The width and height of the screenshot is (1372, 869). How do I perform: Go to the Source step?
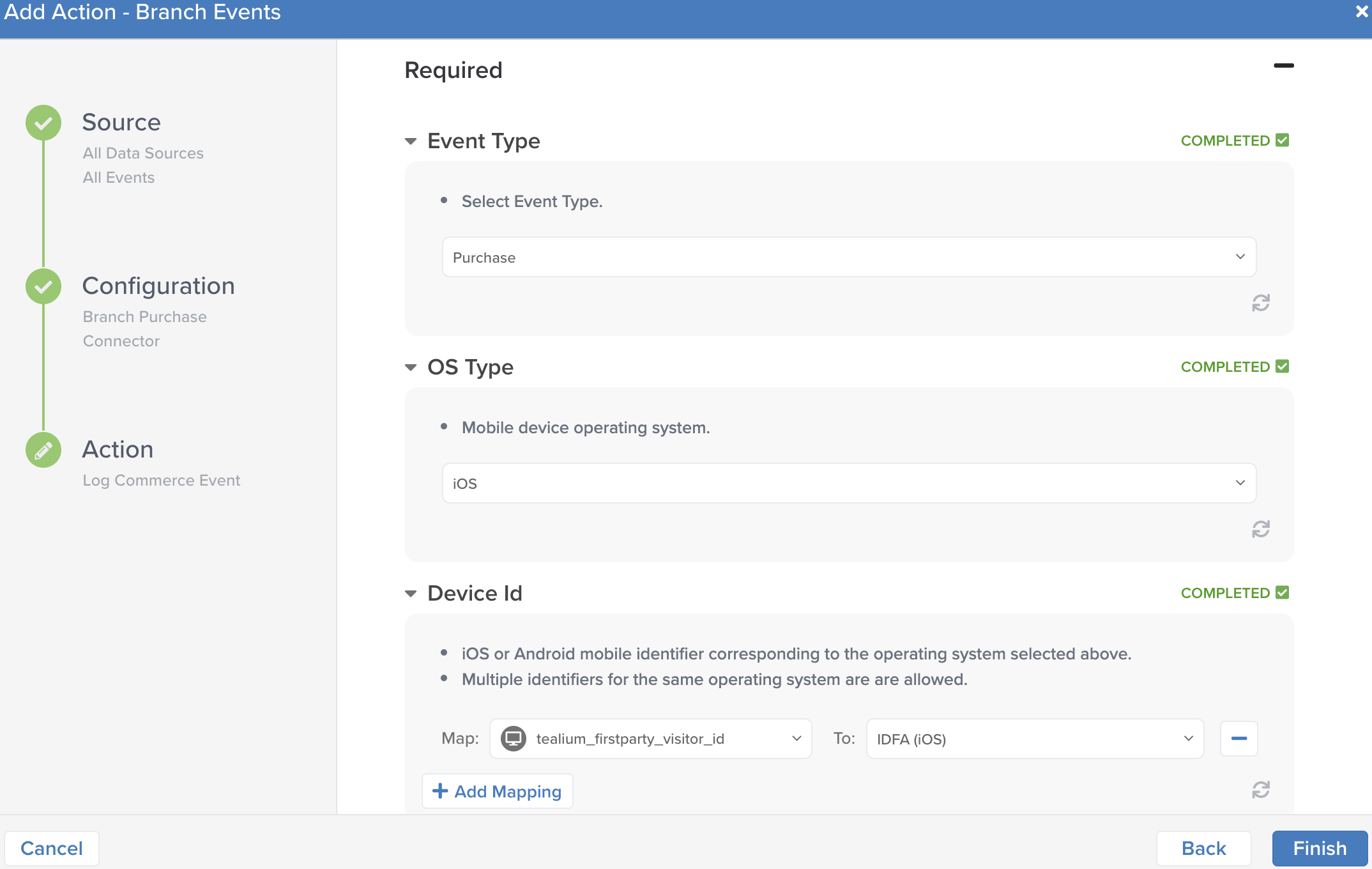tap(121, 122)
